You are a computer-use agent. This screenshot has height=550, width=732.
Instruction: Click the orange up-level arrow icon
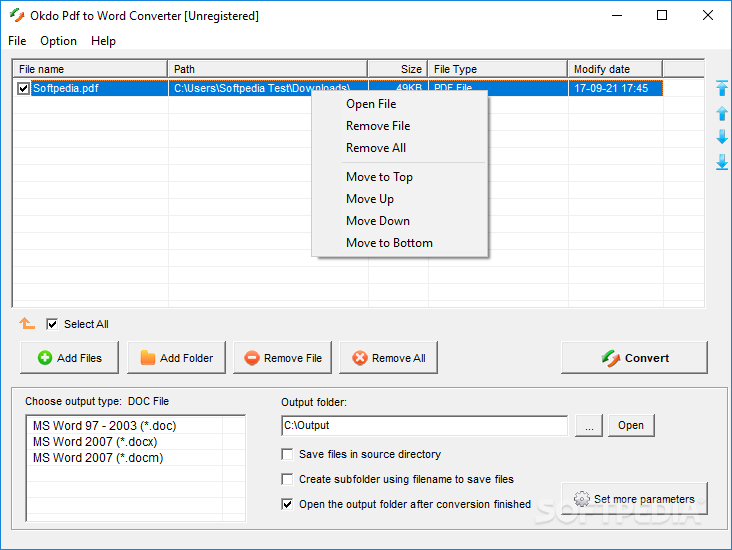[x=27, y=323]
